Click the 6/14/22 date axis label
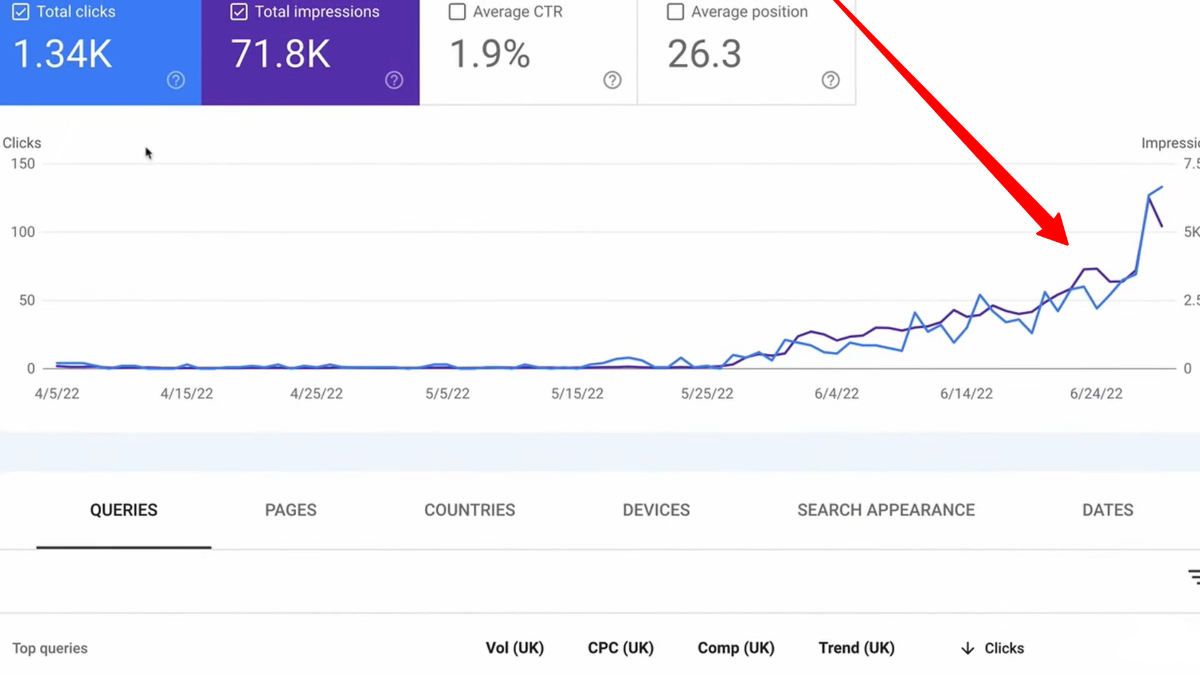Image resolution: width=1200 pixels, height=675 pixels. pyautogui.click(x=967, y=394)
